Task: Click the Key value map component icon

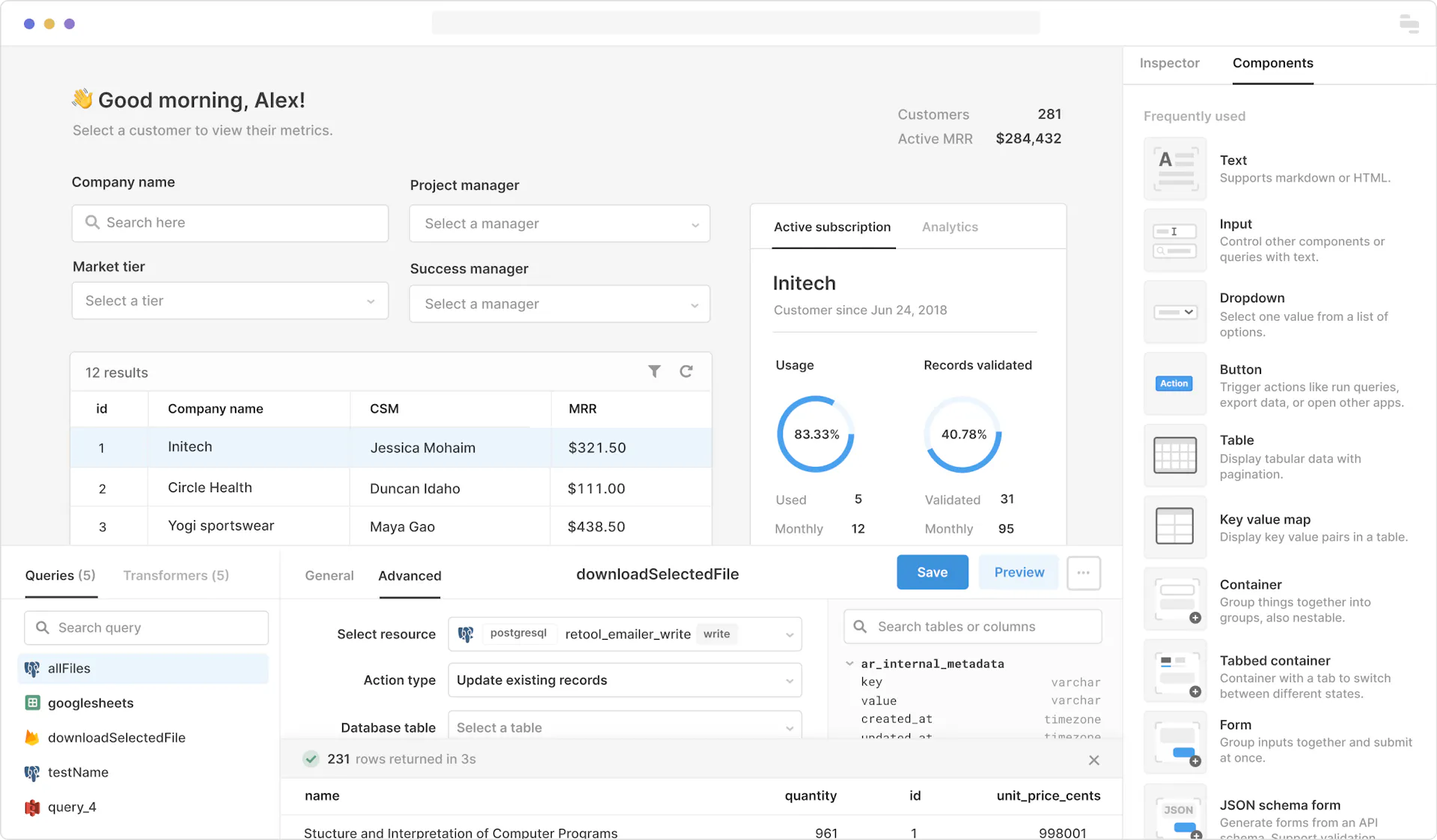Action: tap(1174, 526)
